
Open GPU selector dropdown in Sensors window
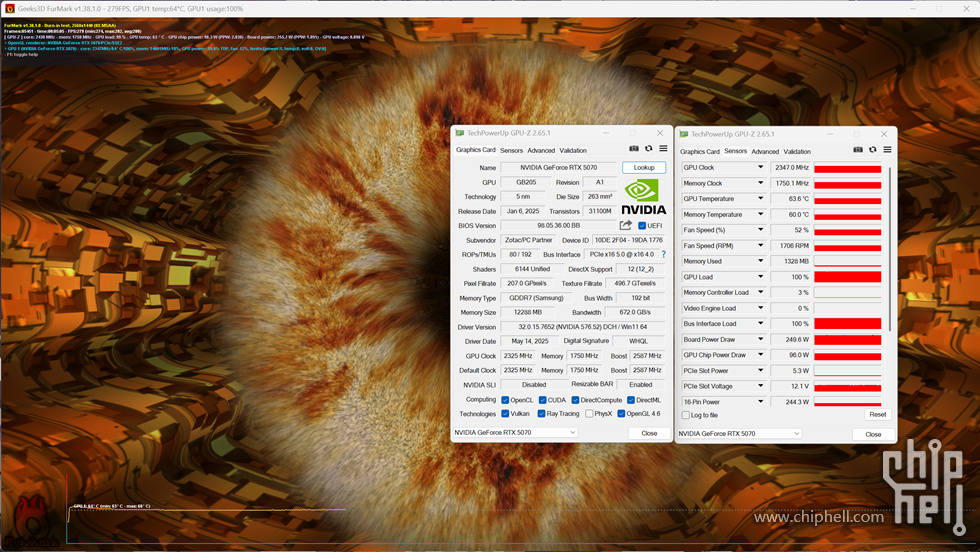tap(739, 433)
